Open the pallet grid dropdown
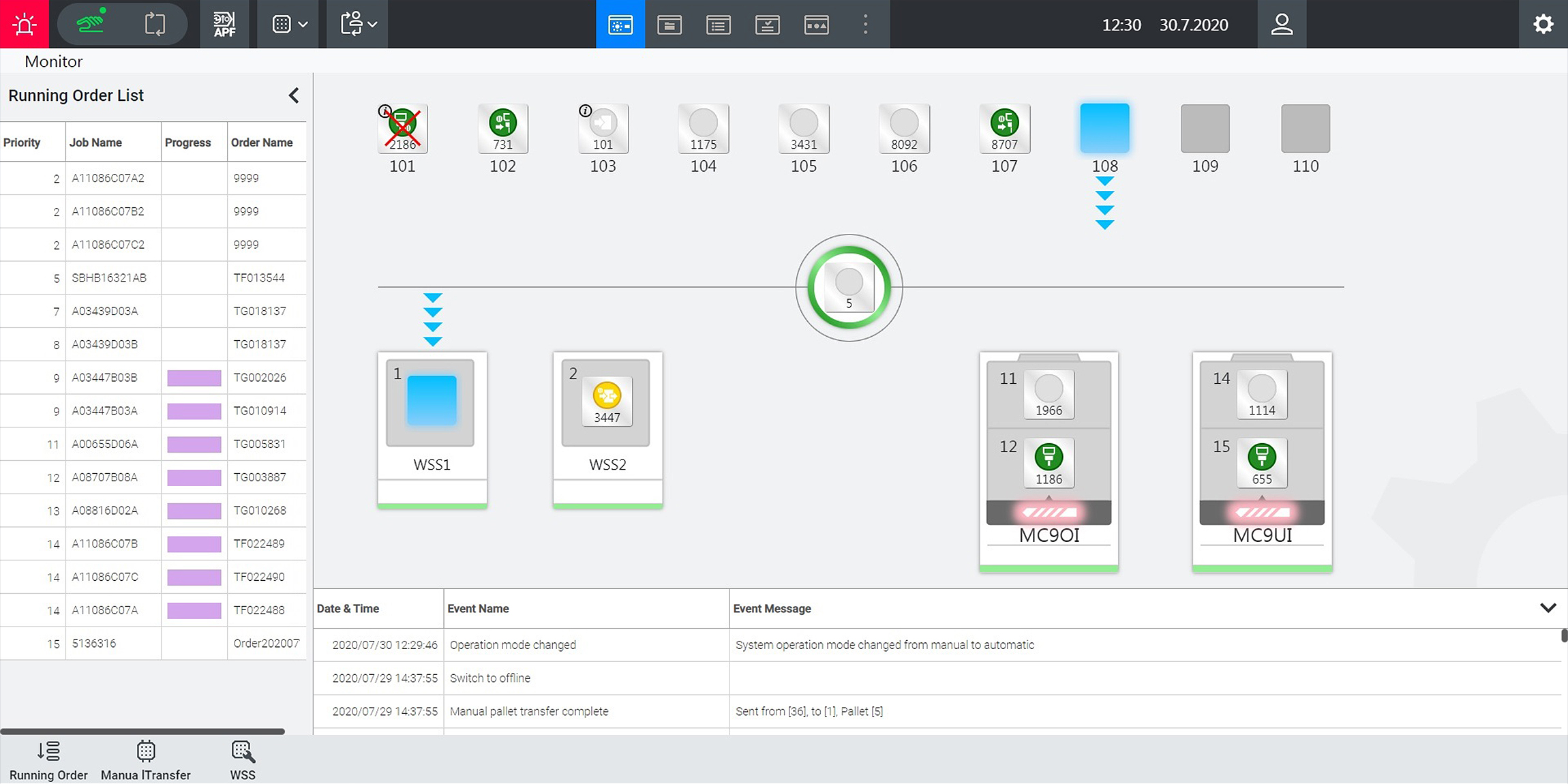This screenshot has height=784, width=1568. click(x=289, y=25)
